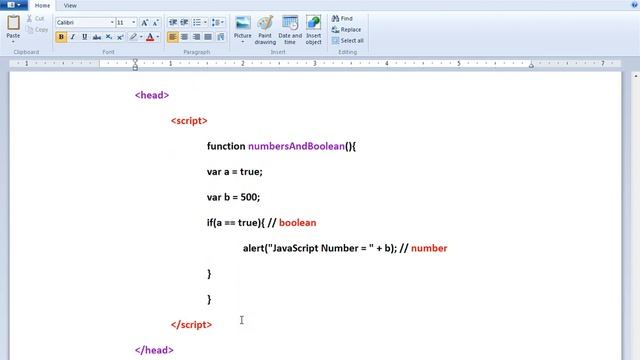Toggle Underline formatting
The image size is (640, 360).
click(x=84, y=37)
